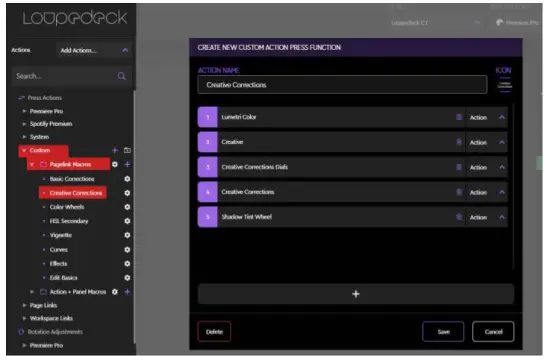Screen dimensions: 550x360
Task: Open gear settings for Creative Corrections macro
Action: click(x=127, y=193)
